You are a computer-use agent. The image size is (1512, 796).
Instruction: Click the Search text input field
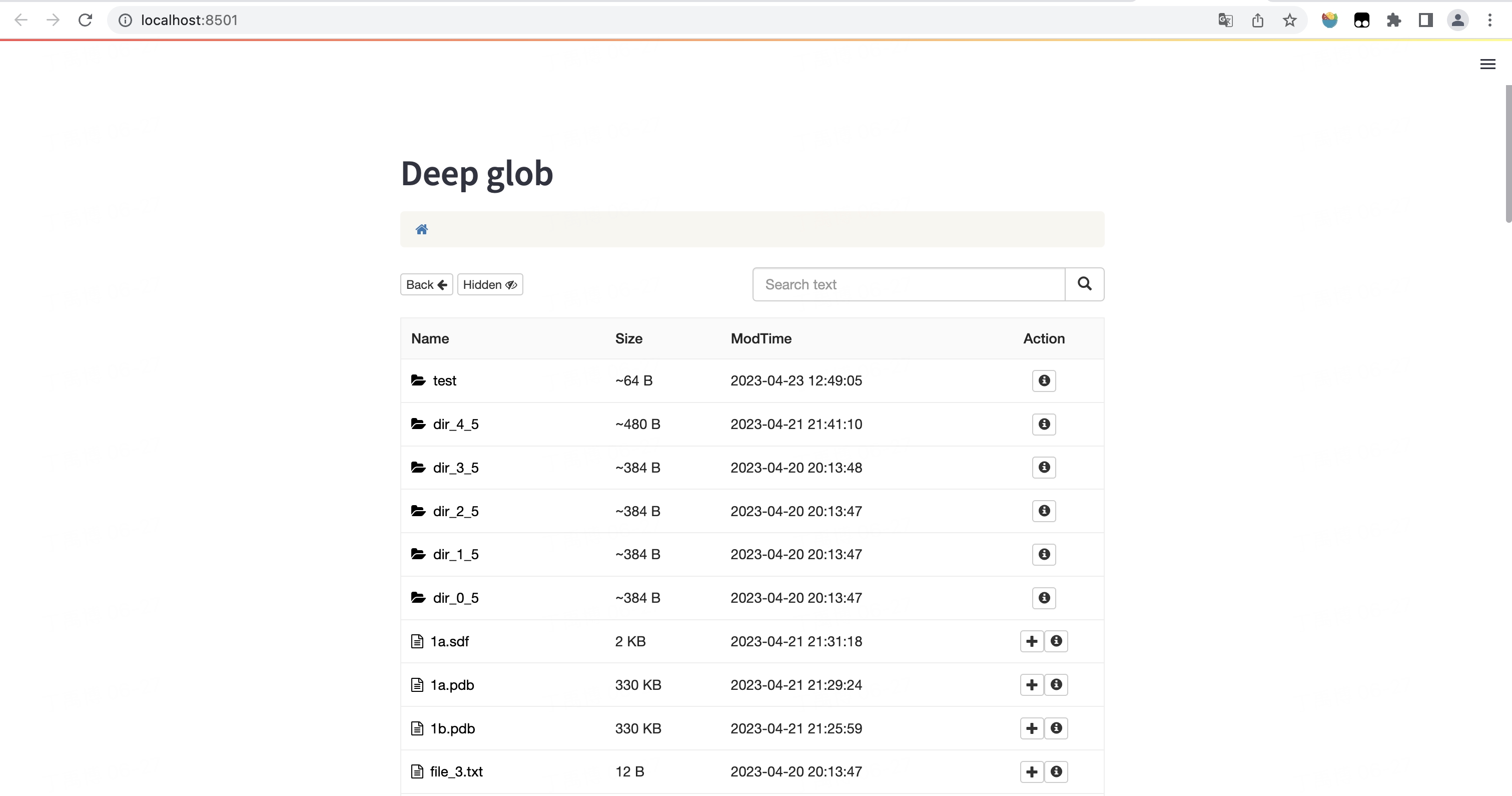pos(908,284)
